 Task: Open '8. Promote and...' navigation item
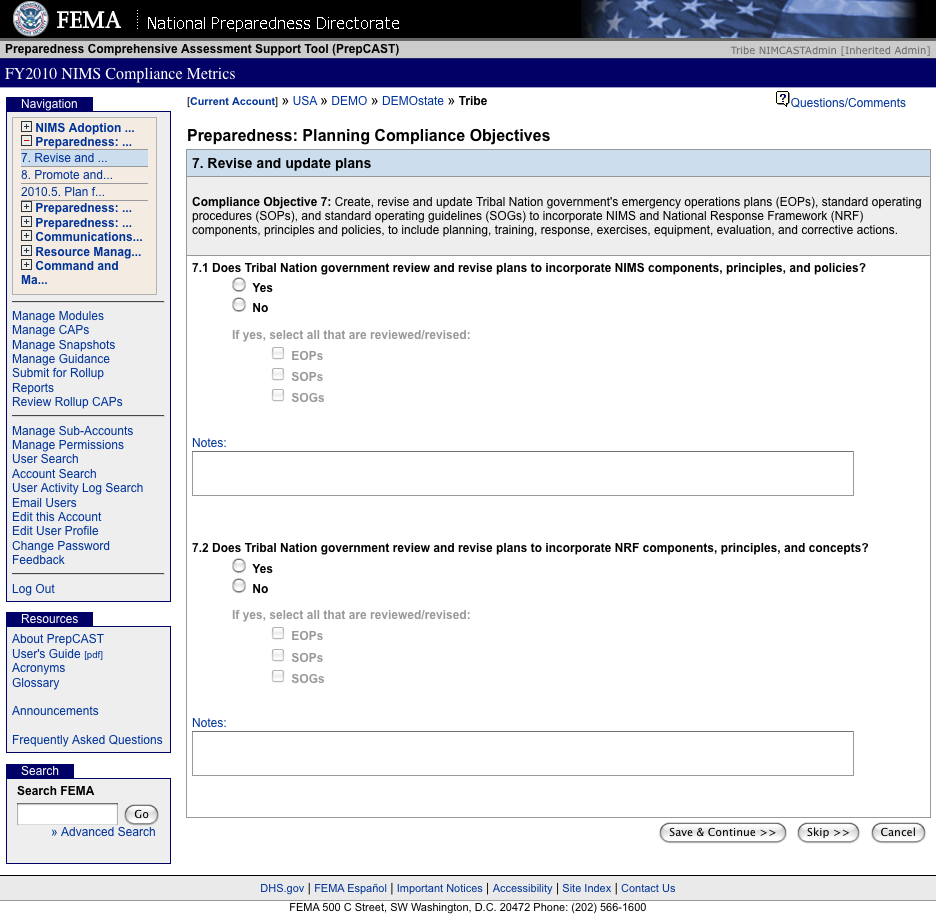point(66,175)
